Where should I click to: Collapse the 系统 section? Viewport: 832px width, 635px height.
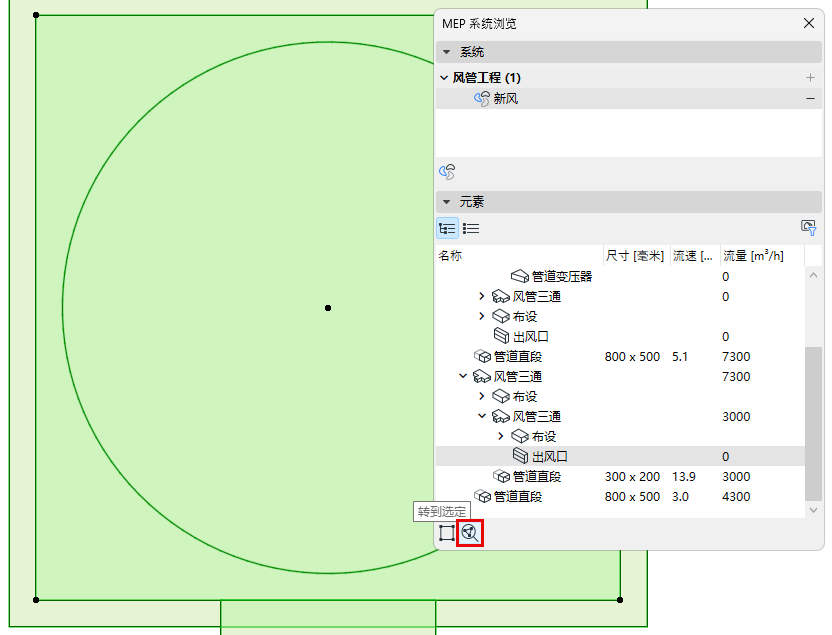pyautogui.click(x=447, y=52)
